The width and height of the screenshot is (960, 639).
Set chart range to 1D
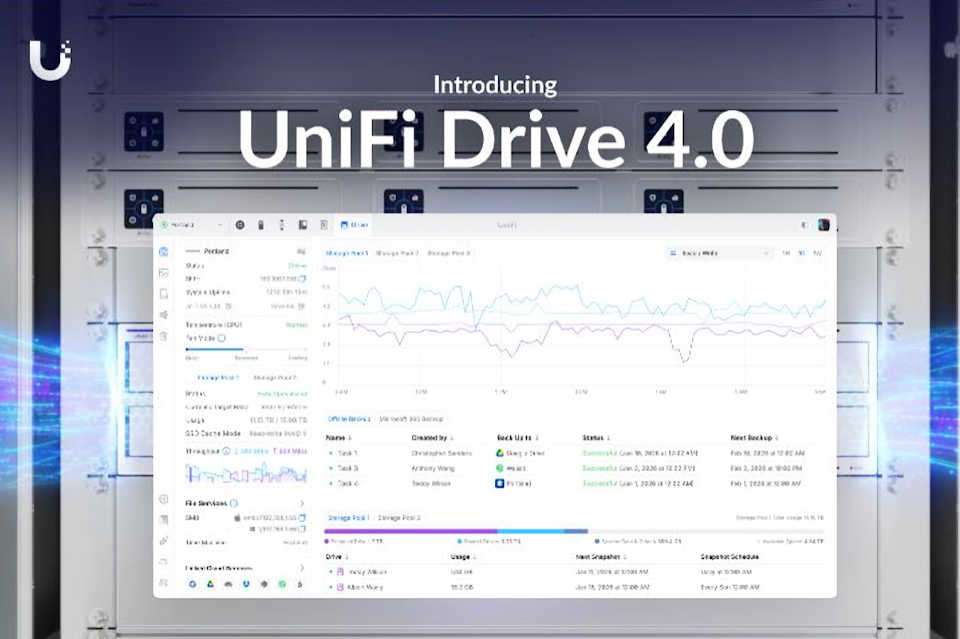coord(801,253)
